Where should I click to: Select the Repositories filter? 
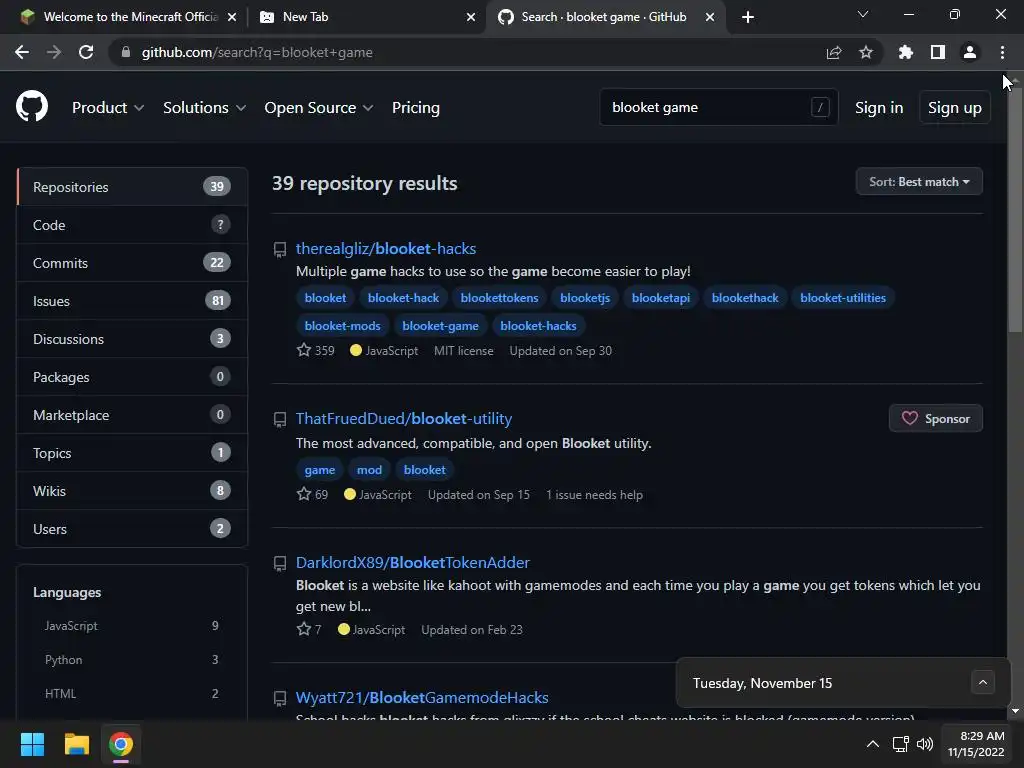coord(132,187)
